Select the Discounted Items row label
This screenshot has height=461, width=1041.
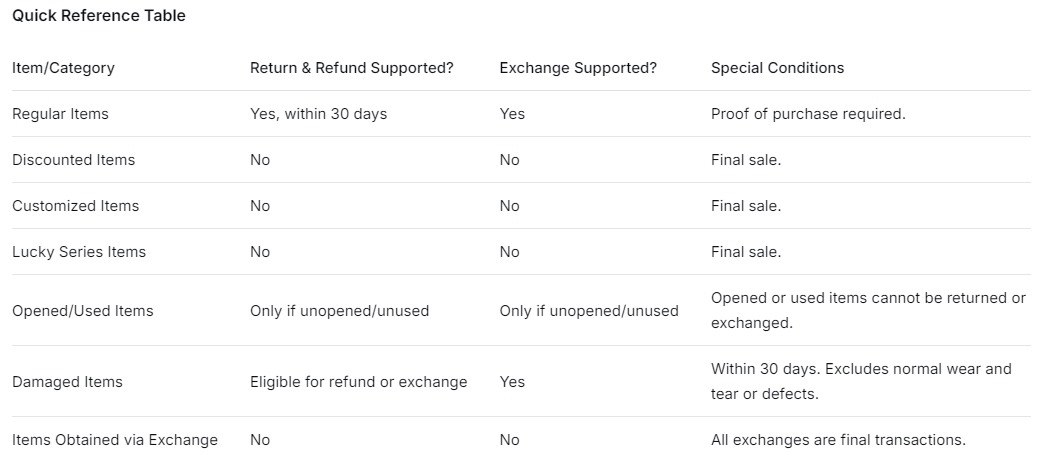point(73,160)
